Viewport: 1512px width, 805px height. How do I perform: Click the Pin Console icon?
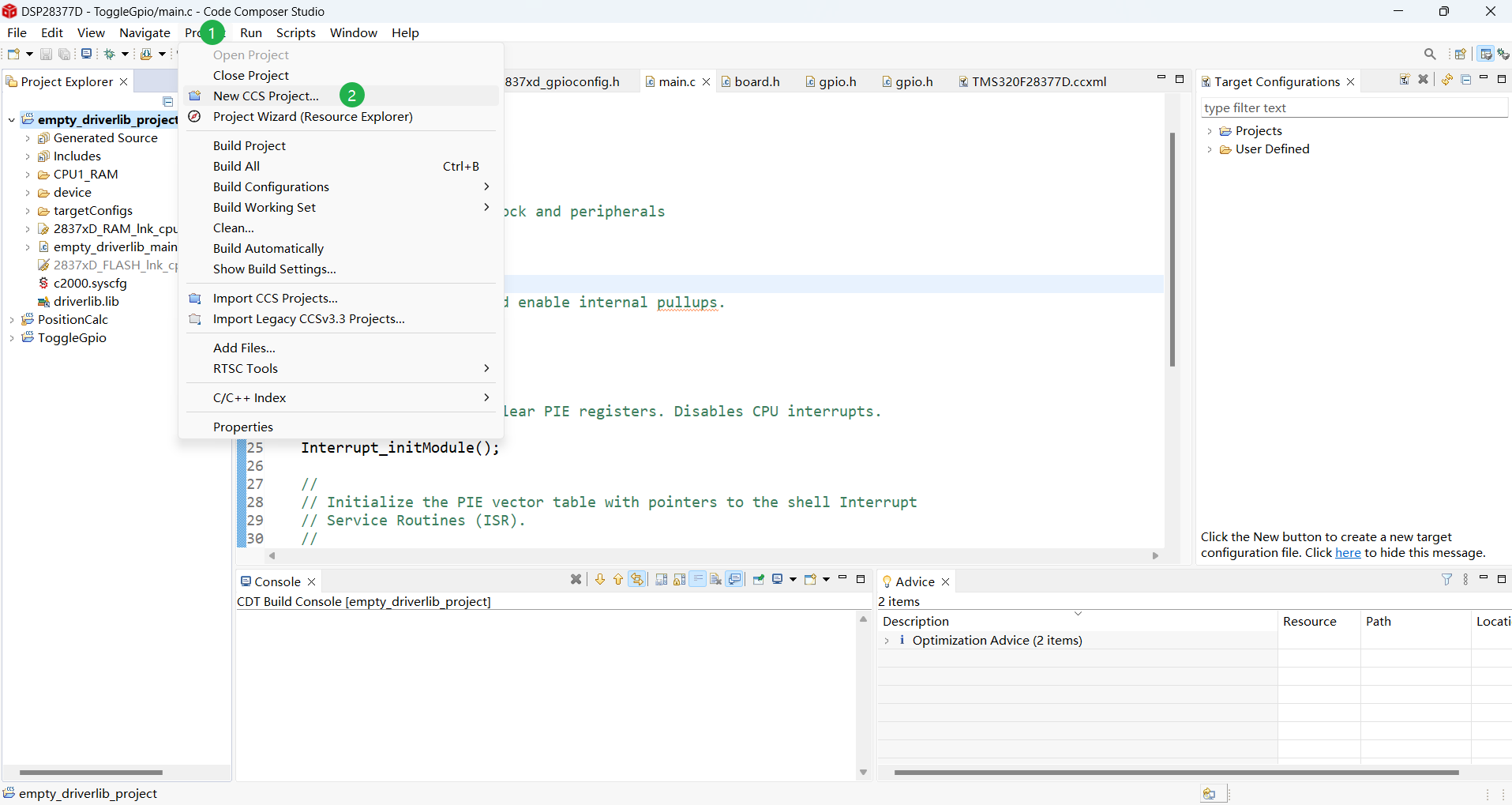coord(758,579)
